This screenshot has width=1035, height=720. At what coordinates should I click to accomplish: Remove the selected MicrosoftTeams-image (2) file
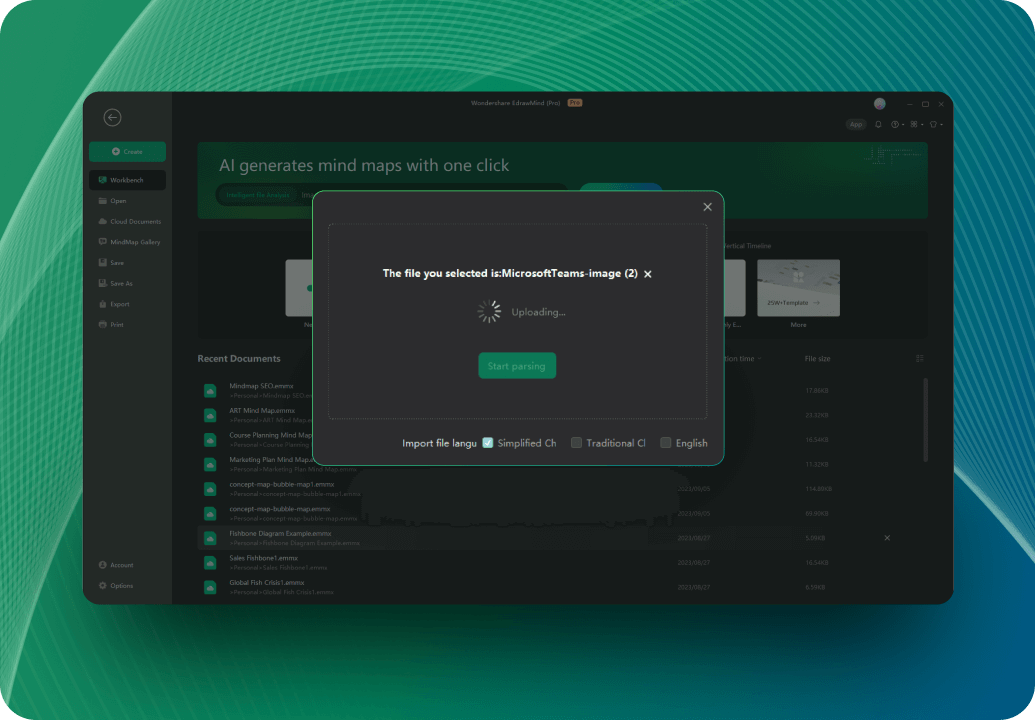coord(648,274)
